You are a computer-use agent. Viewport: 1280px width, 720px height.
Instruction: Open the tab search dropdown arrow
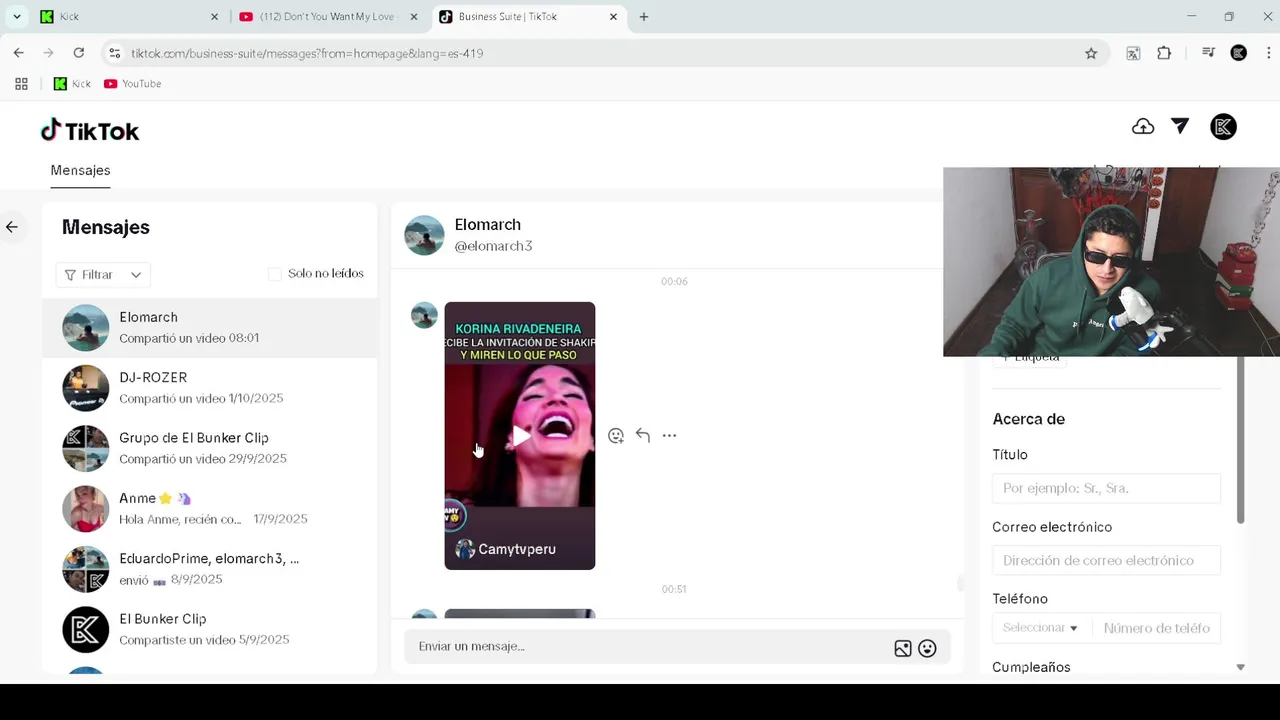[x=17, y=17]
